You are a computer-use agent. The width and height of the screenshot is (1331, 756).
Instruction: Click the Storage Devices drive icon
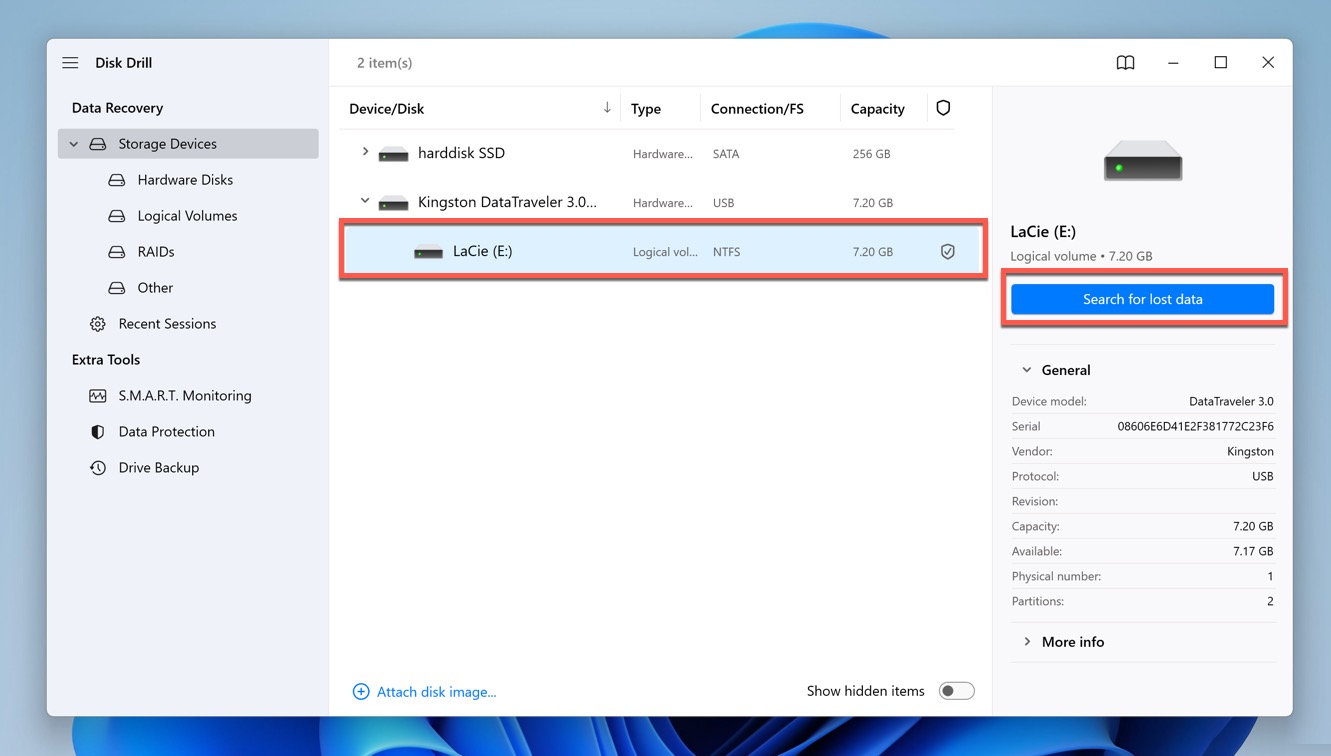click(97, 144)
